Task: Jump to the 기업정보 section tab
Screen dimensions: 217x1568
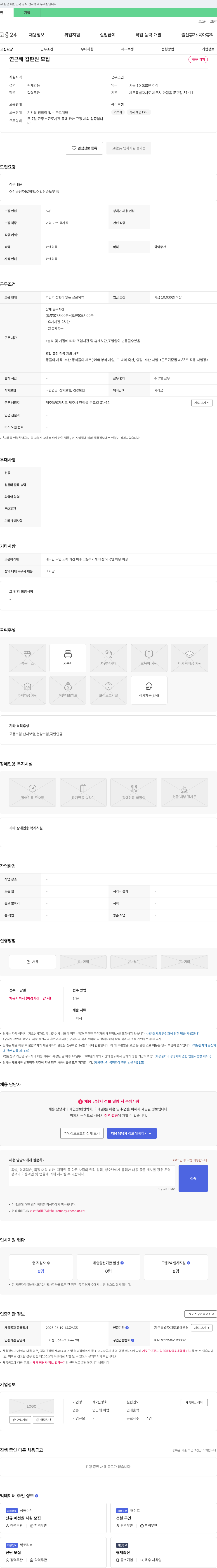Action: tap(208, 49)
